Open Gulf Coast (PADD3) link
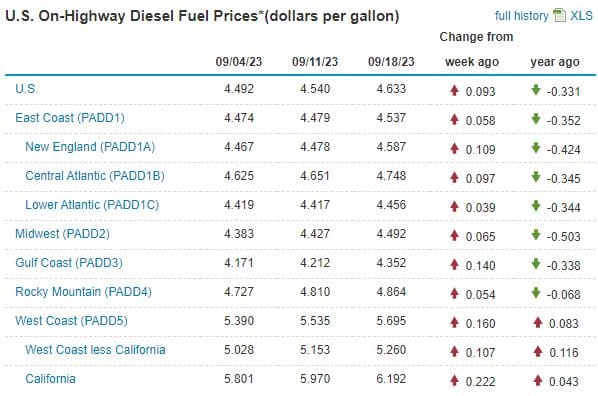 [69, 262]
